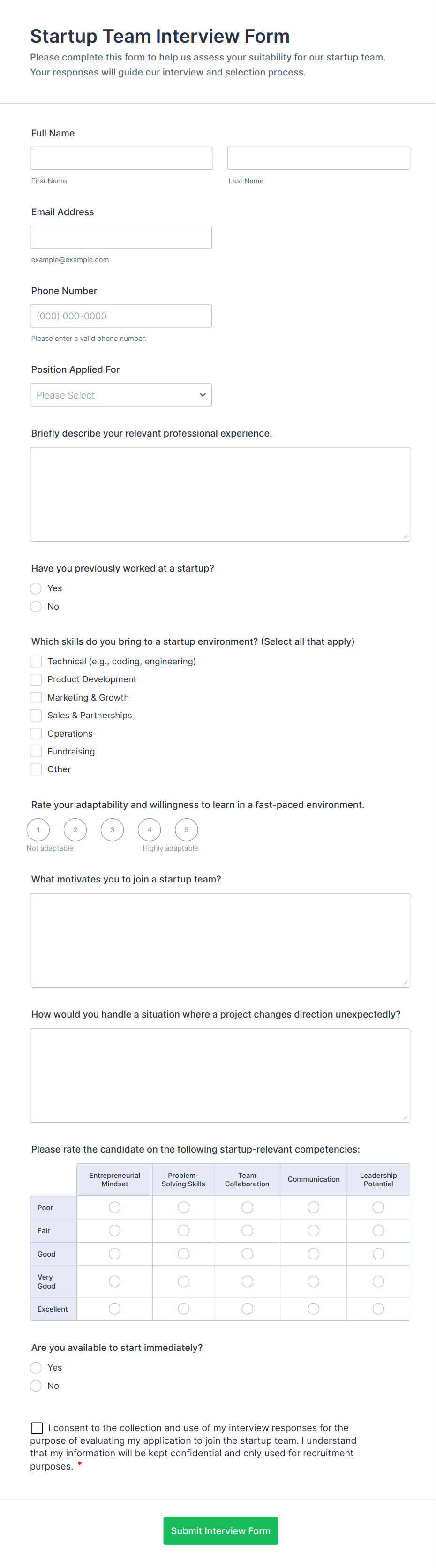The height and width of the screenshot is (1568, 436).
Task: Rate adaptability as 1 (Not adaptable)
Action: [38, 829]
